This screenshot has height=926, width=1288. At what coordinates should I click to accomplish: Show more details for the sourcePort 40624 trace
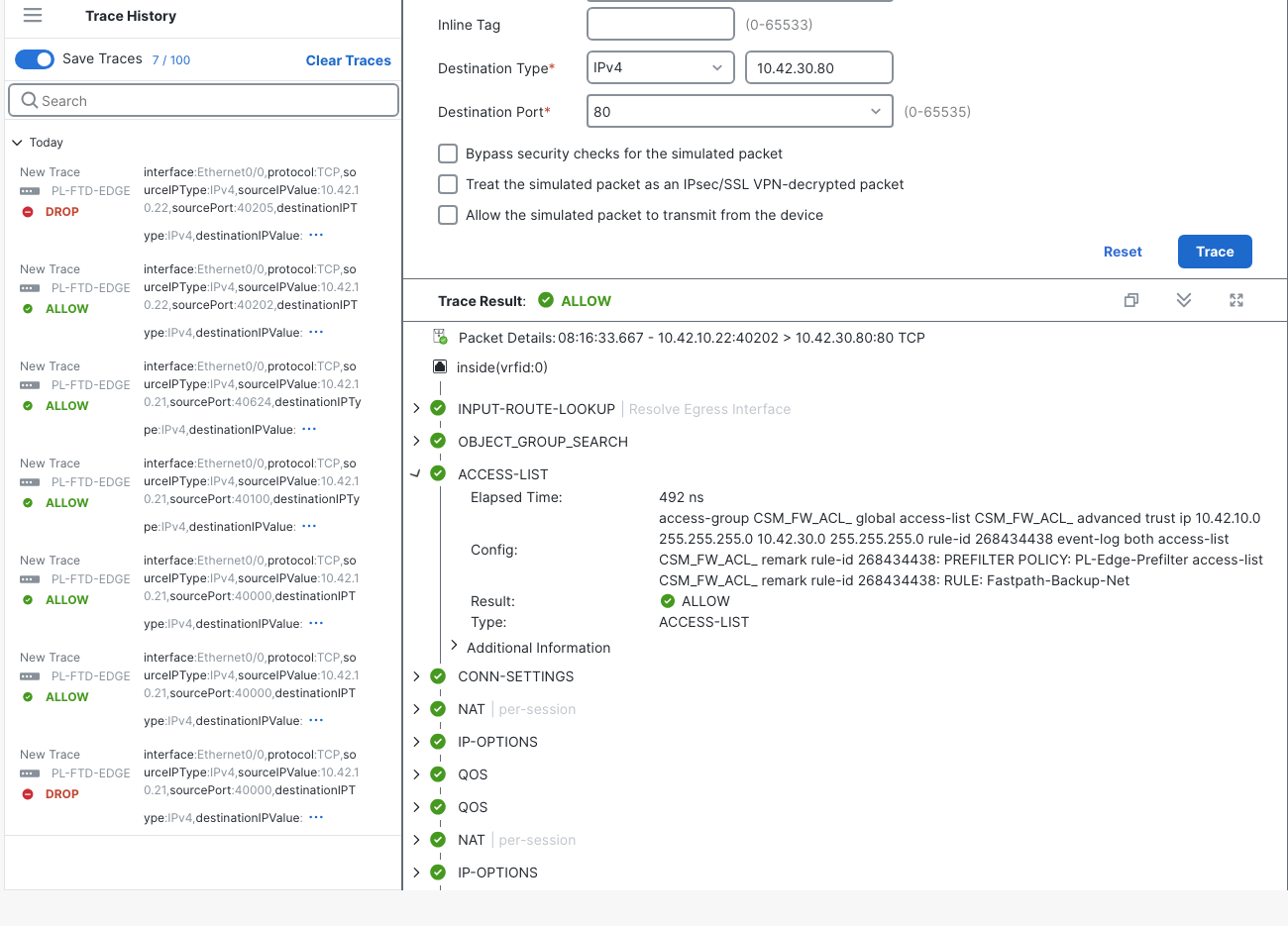(309, 430)
